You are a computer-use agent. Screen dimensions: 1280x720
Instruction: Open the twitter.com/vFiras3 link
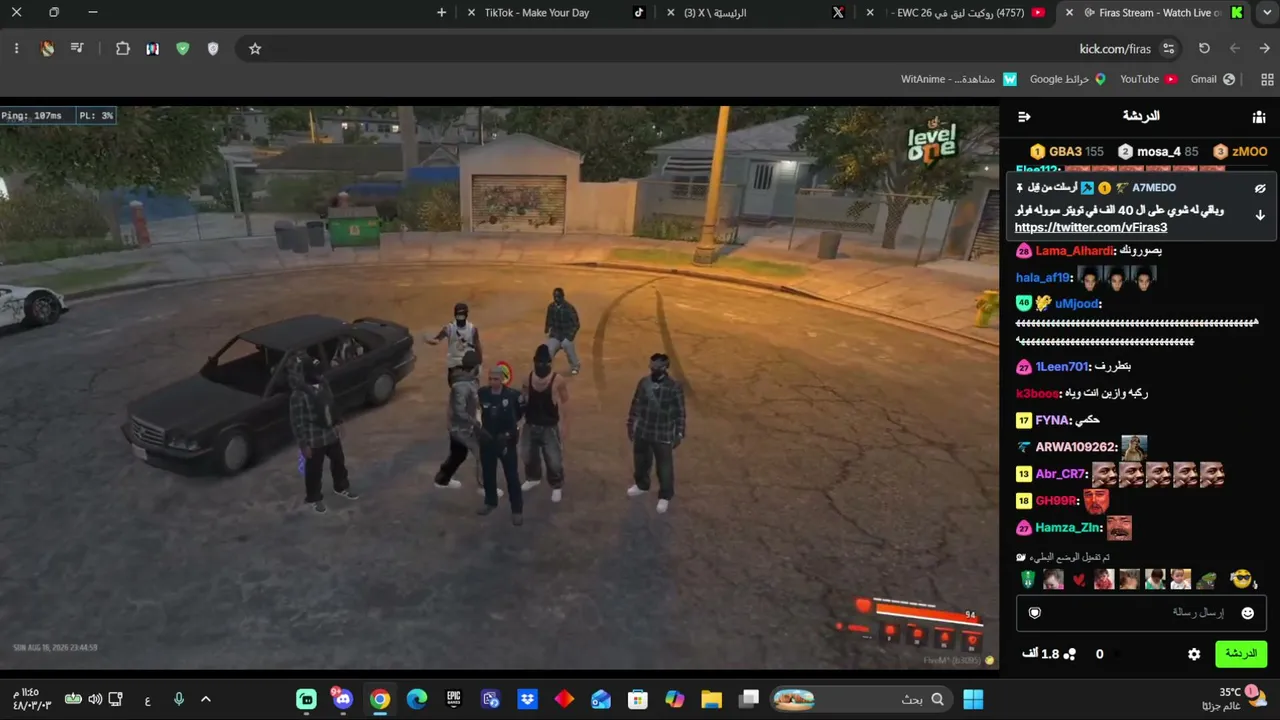click(x=1091, y=228)
